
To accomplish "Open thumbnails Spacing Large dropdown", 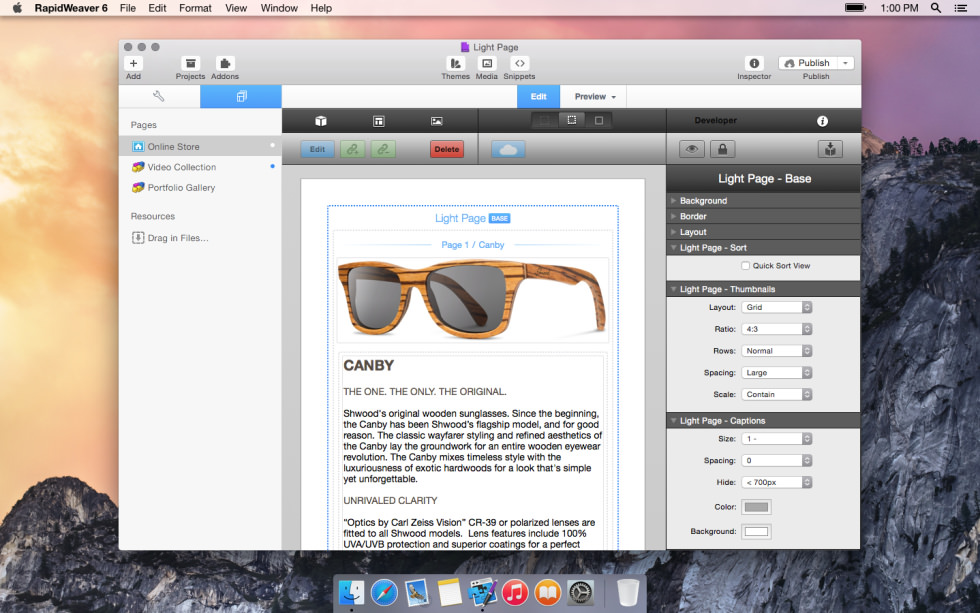I will 777,372.
